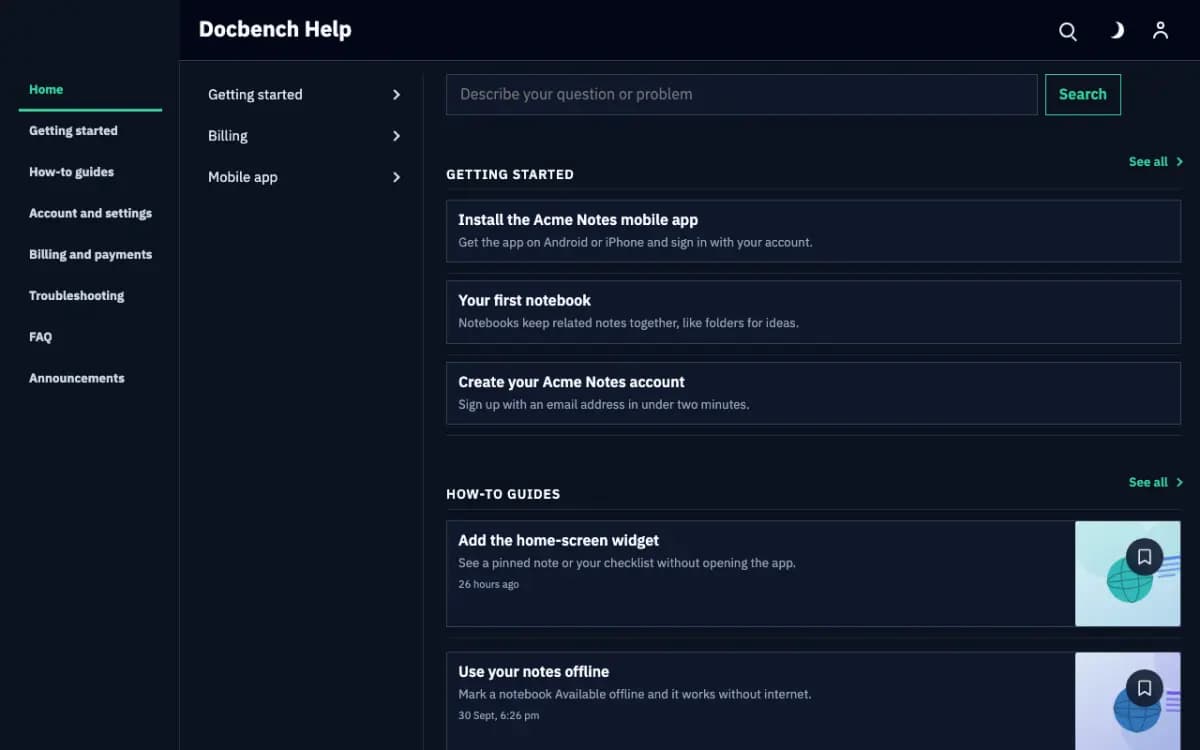1200x750 pixels.
Task: Select Billing in the category list
Action: 228,136
